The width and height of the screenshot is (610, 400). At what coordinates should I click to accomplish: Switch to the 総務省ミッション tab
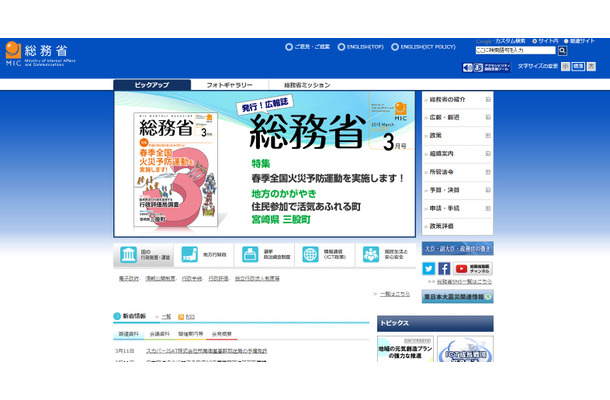307,85
